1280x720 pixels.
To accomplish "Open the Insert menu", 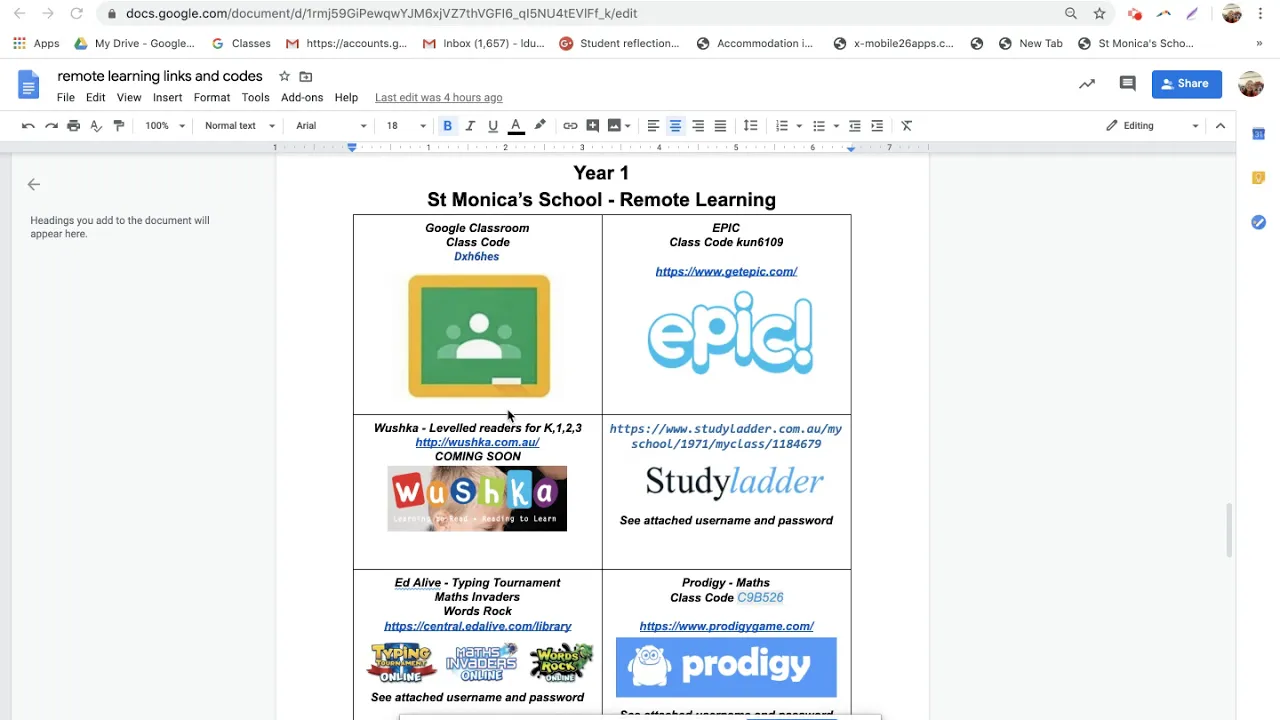I will click(x=167, y=98).
